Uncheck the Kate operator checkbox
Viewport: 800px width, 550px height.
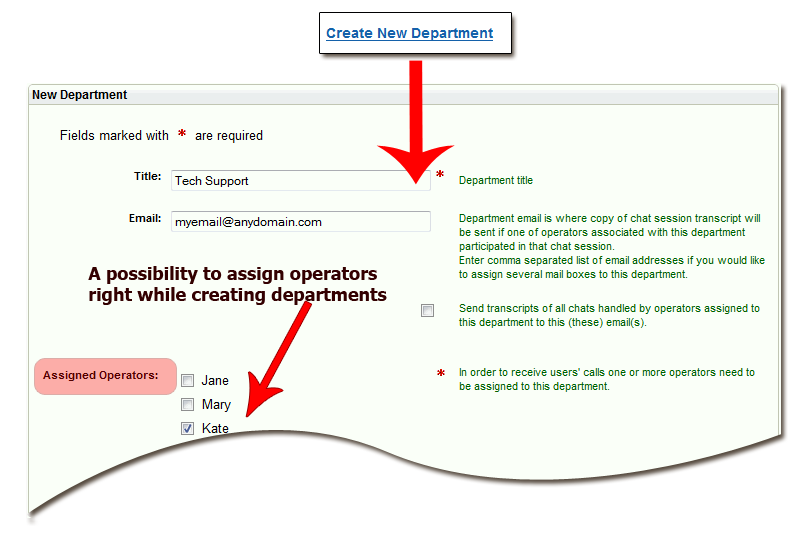click(x=188, y=429)
